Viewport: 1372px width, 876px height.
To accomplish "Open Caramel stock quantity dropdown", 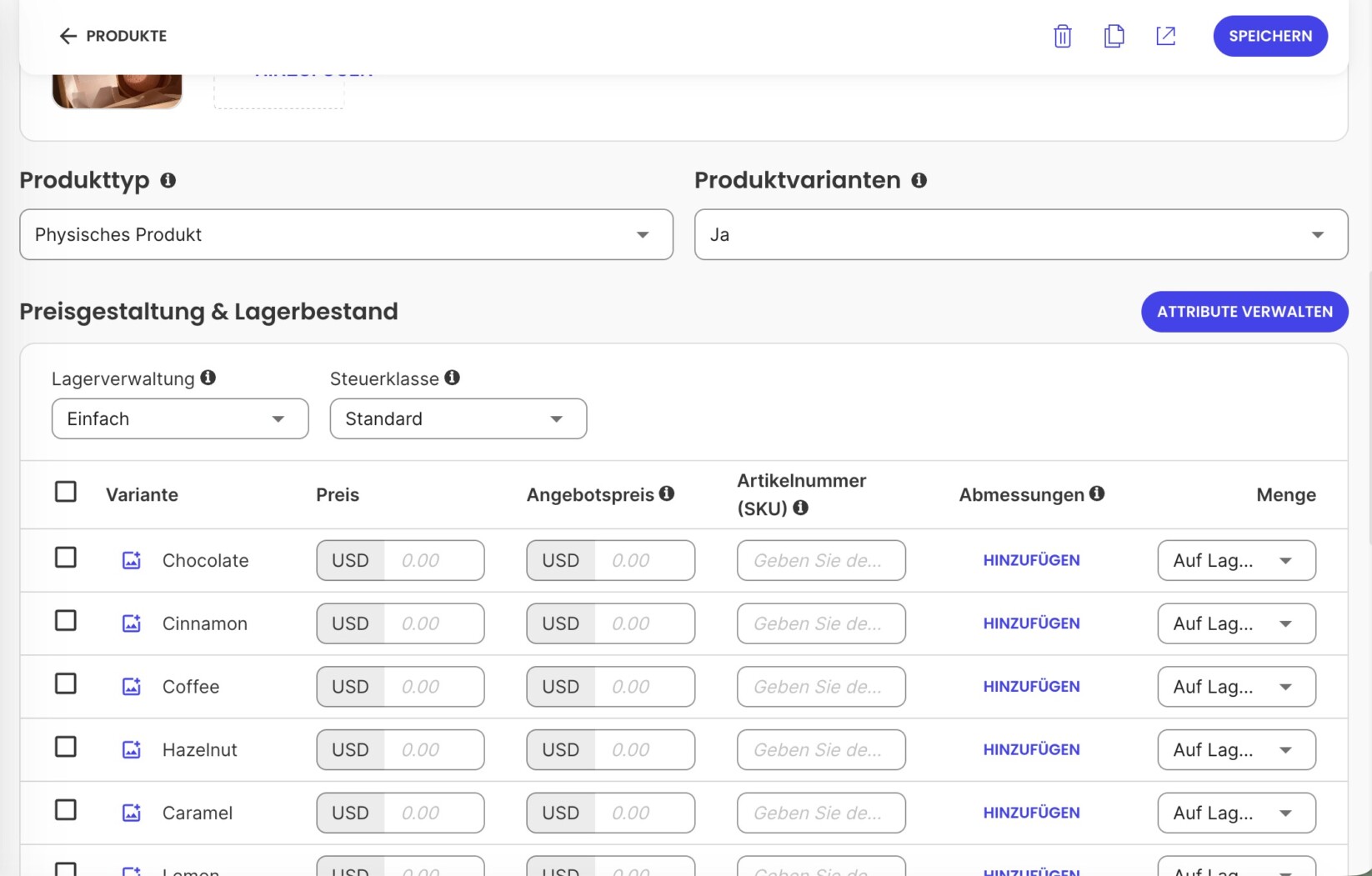I will [x=1236, y=813].
